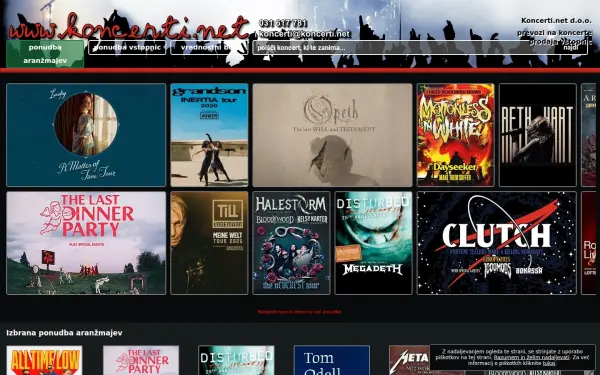600x375 pixels.
Task: Open Disturbed thumbnail under Izbrana ponudba
Action: click(236, 360)
